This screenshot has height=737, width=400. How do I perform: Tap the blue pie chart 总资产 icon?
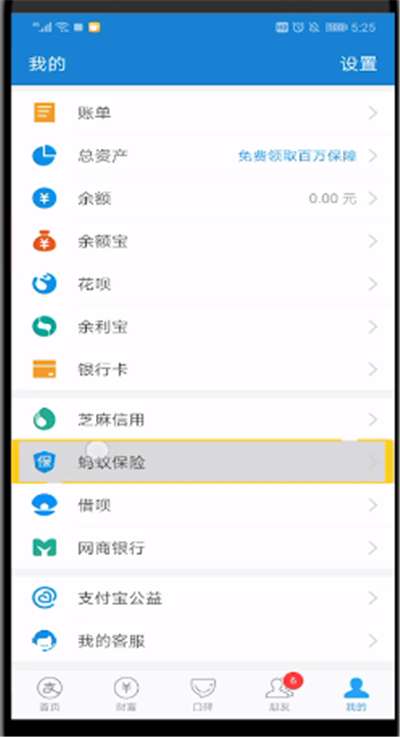pos(44,156)
